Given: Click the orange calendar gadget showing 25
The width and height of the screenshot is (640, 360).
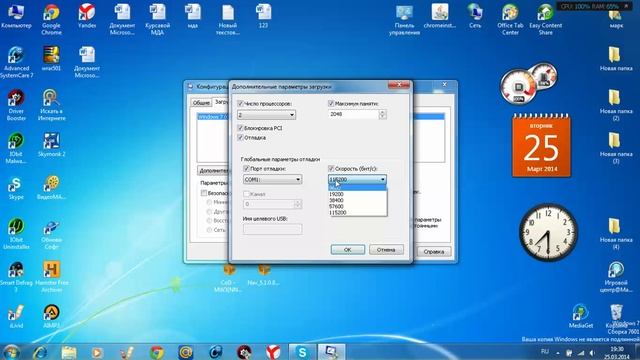Looking at the screenshot, I should point(541,145).
